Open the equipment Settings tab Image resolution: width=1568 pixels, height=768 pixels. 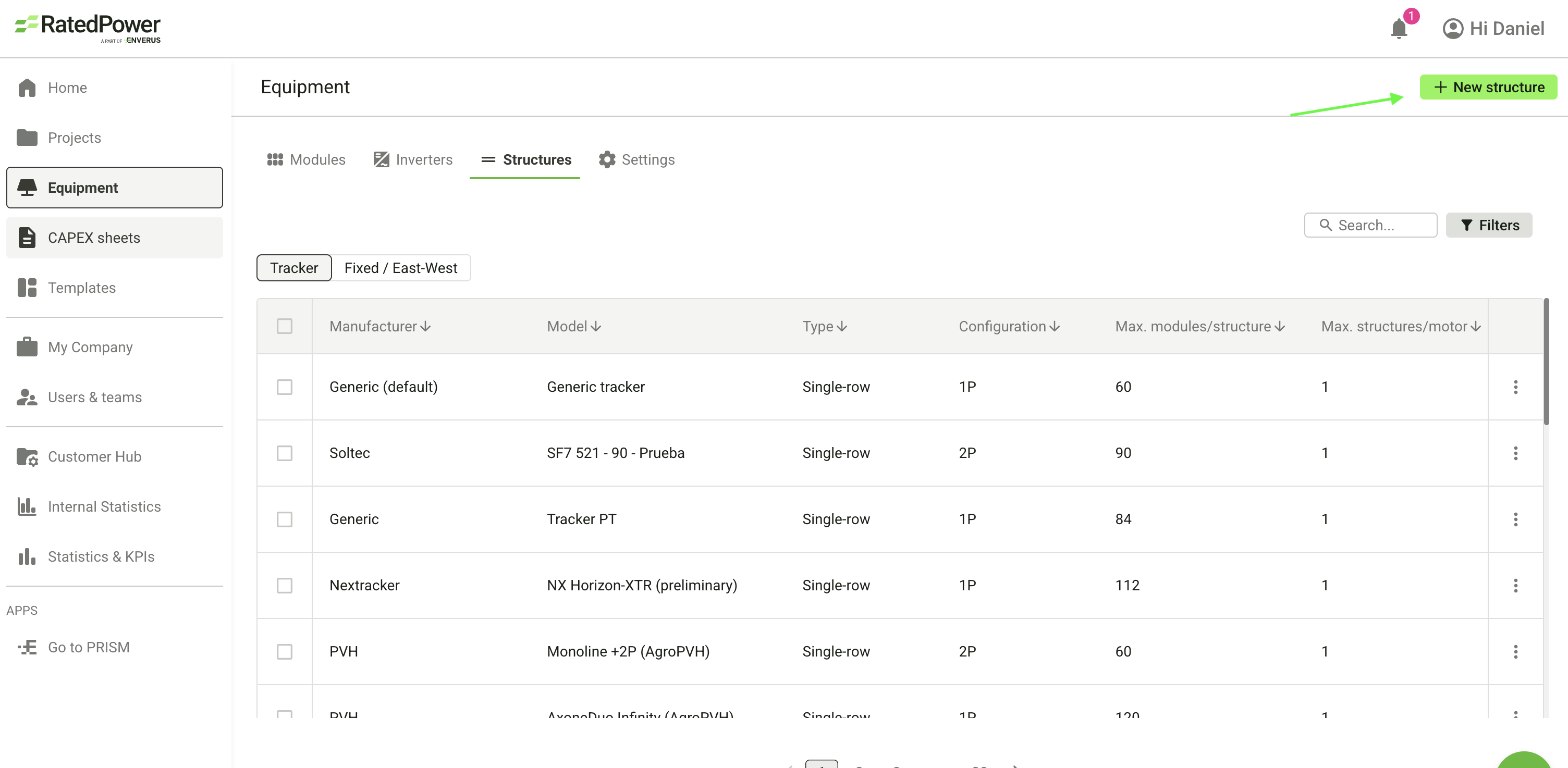coord(636,159)
